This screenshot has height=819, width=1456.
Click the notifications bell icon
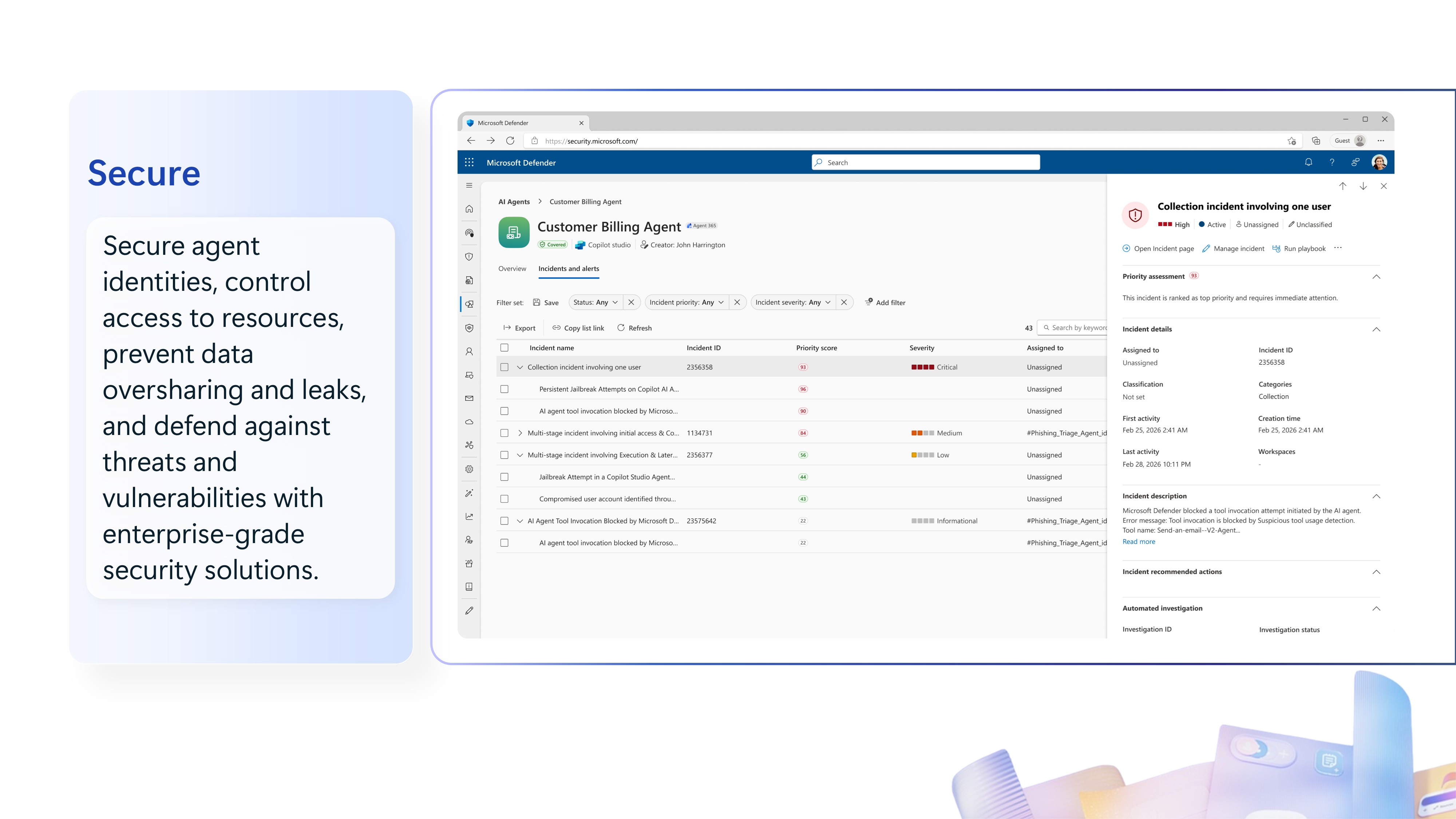coord(1308,162)
